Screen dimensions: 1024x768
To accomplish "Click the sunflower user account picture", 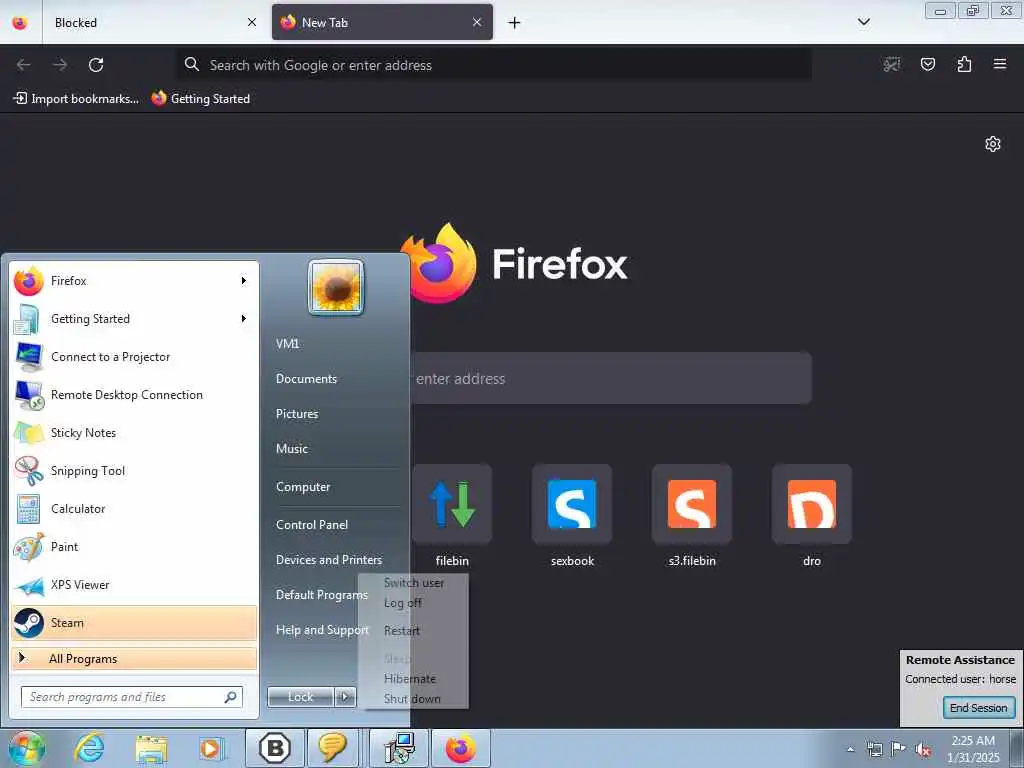I will pyautogui.click(x=336, y=287).
